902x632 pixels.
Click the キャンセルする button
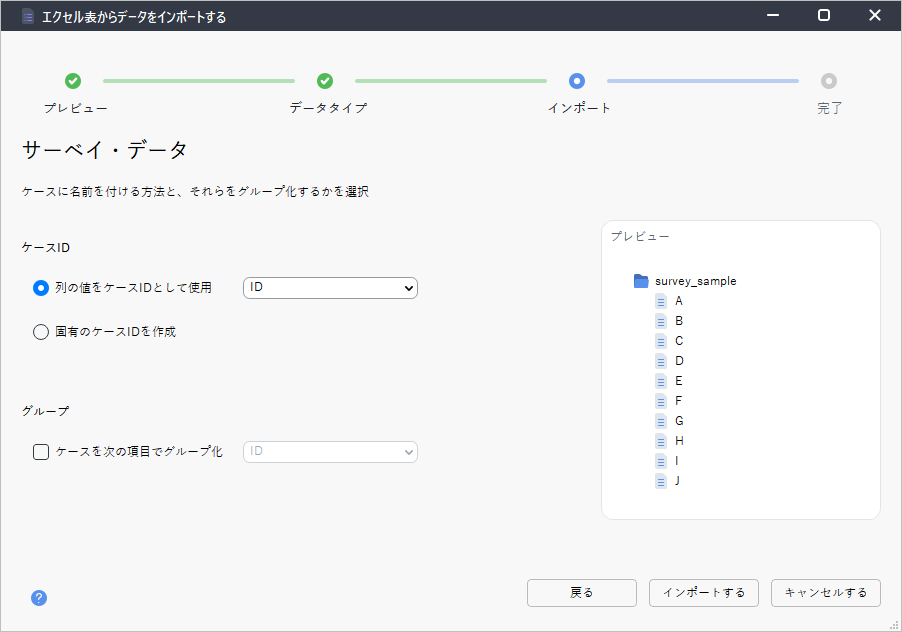tap(825, 593)
